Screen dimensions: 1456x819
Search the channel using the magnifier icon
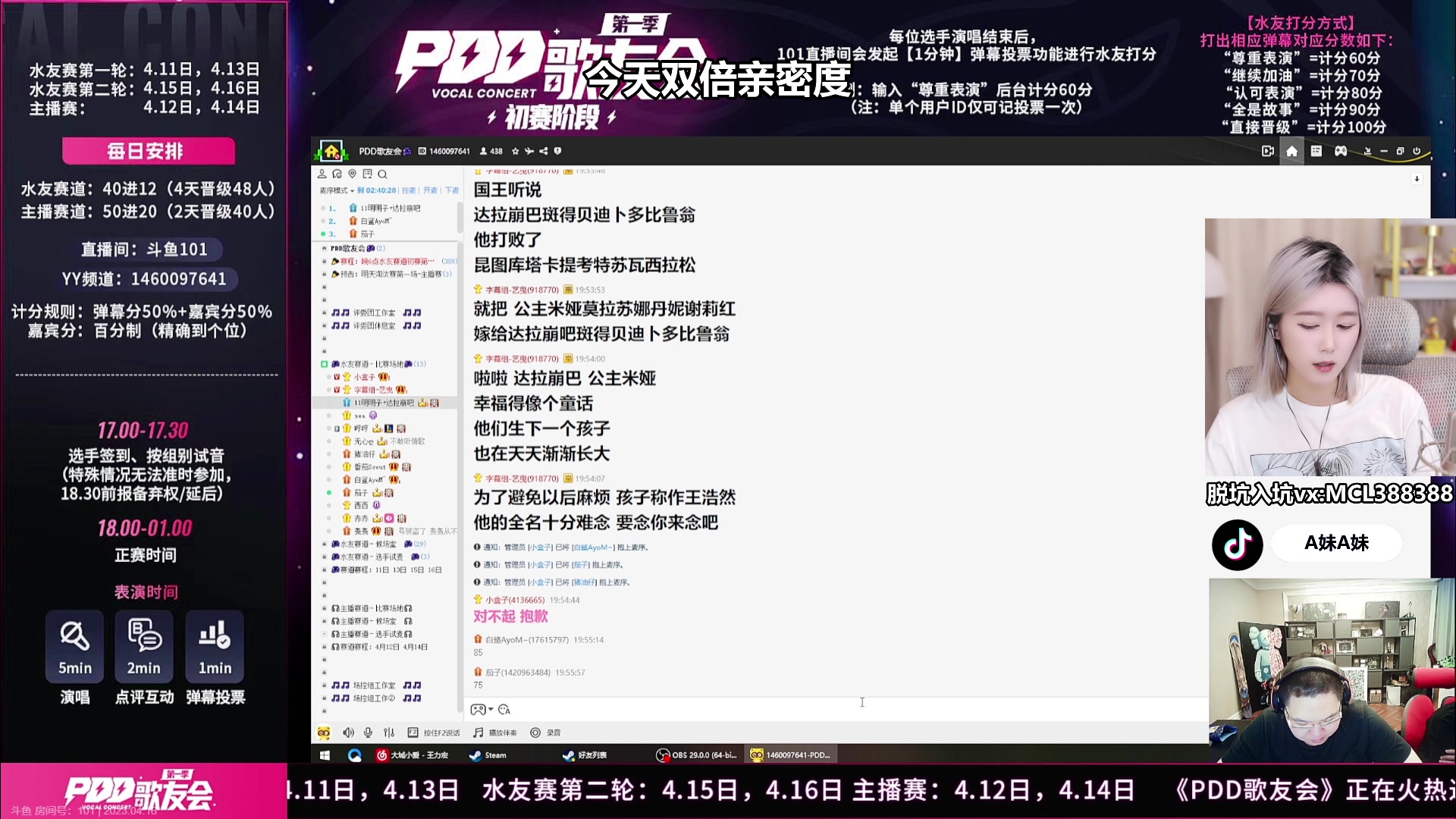pos(382,174)
